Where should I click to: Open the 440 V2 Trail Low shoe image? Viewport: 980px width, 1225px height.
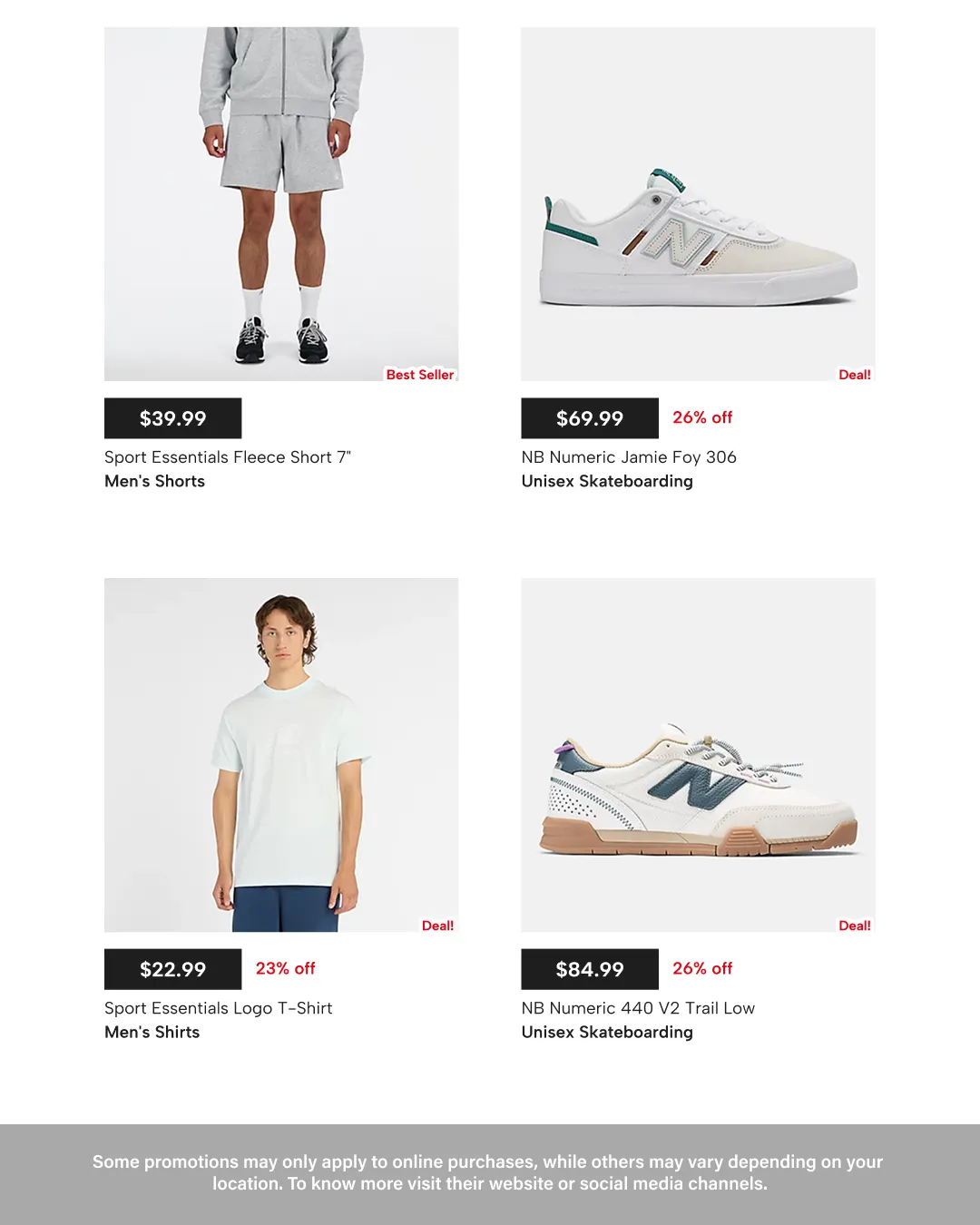pyautogui.click(x=698, y=755)
